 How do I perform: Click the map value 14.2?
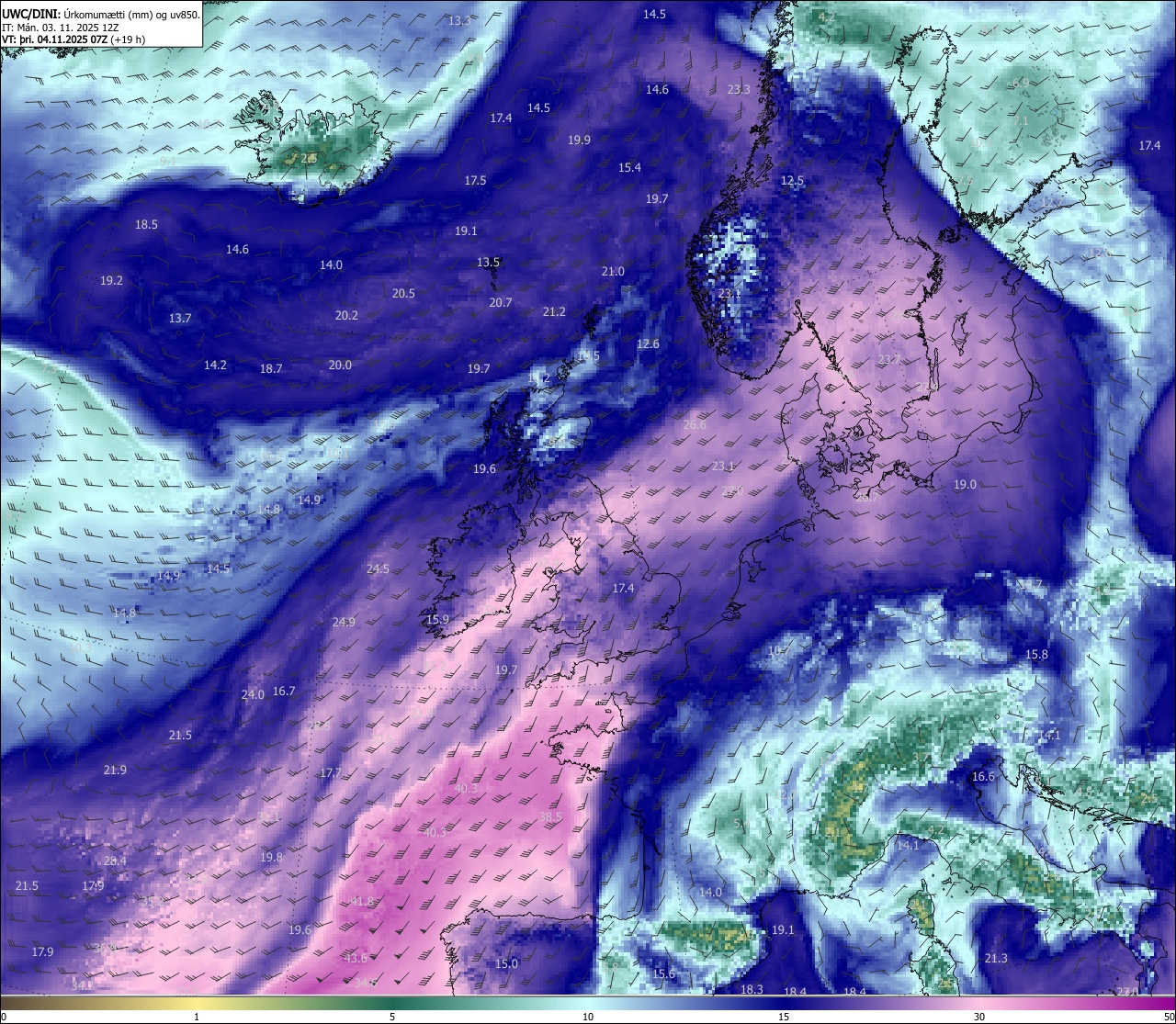tap(215, 366)
